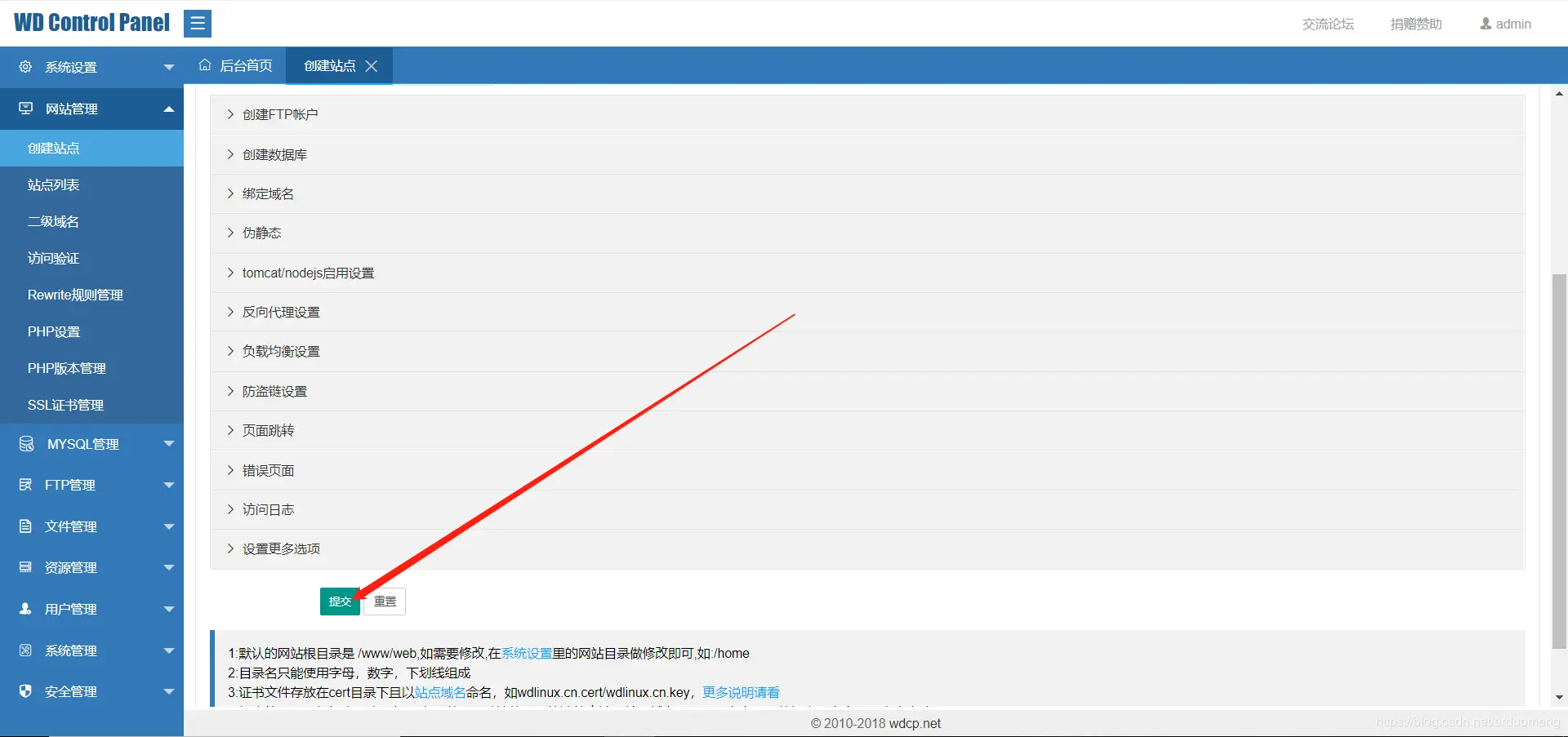Screen dimensions: 1568x737
Task: Click the 安全管理 shield icon
Action: point(25,691)
